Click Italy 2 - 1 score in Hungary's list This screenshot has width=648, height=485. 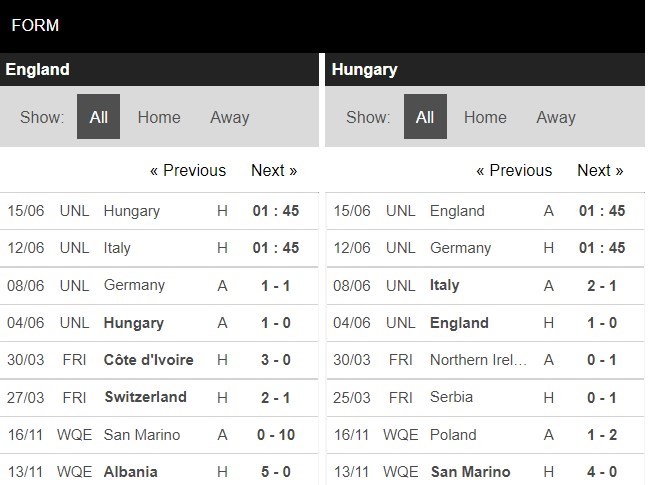point(601,285)
